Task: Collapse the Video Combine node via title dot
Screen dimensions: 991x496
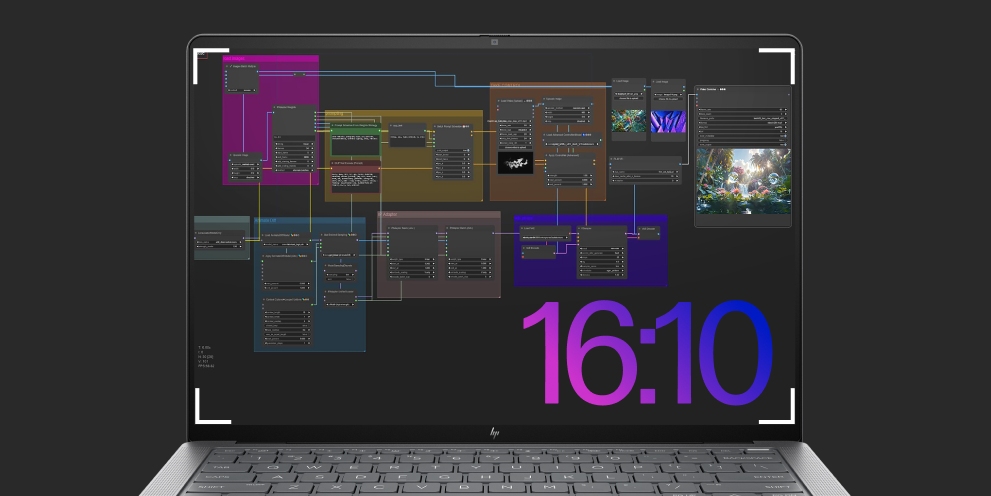Action: coord(698,89)
